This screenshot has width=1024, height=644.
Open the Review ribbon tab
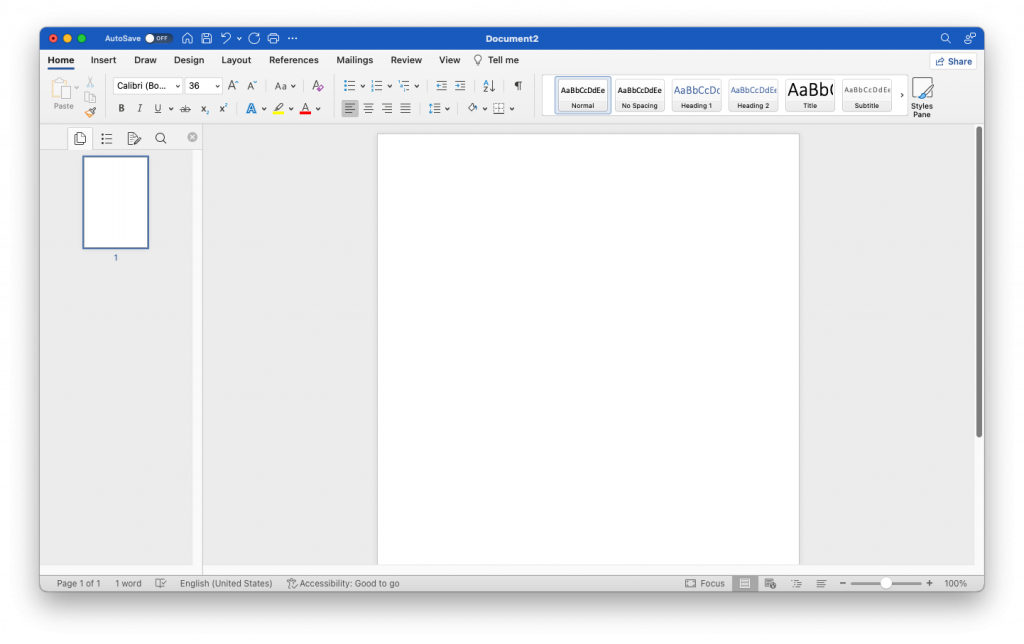406,60
